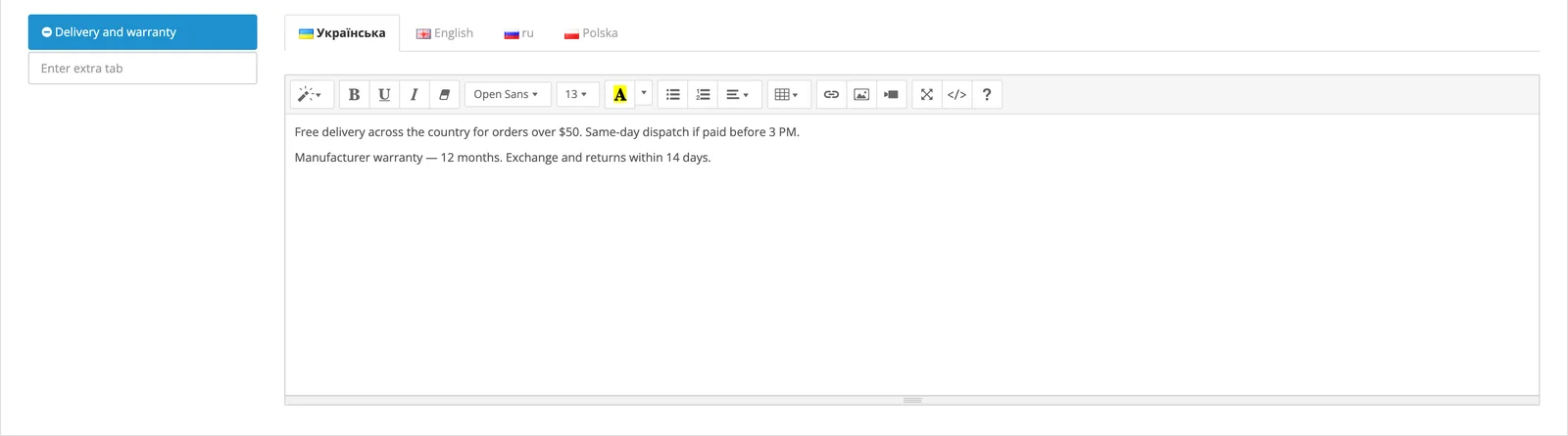Grab the editor resize handle bar
Viewport: 1568px width, 436px height.
(x=912, y=401)
